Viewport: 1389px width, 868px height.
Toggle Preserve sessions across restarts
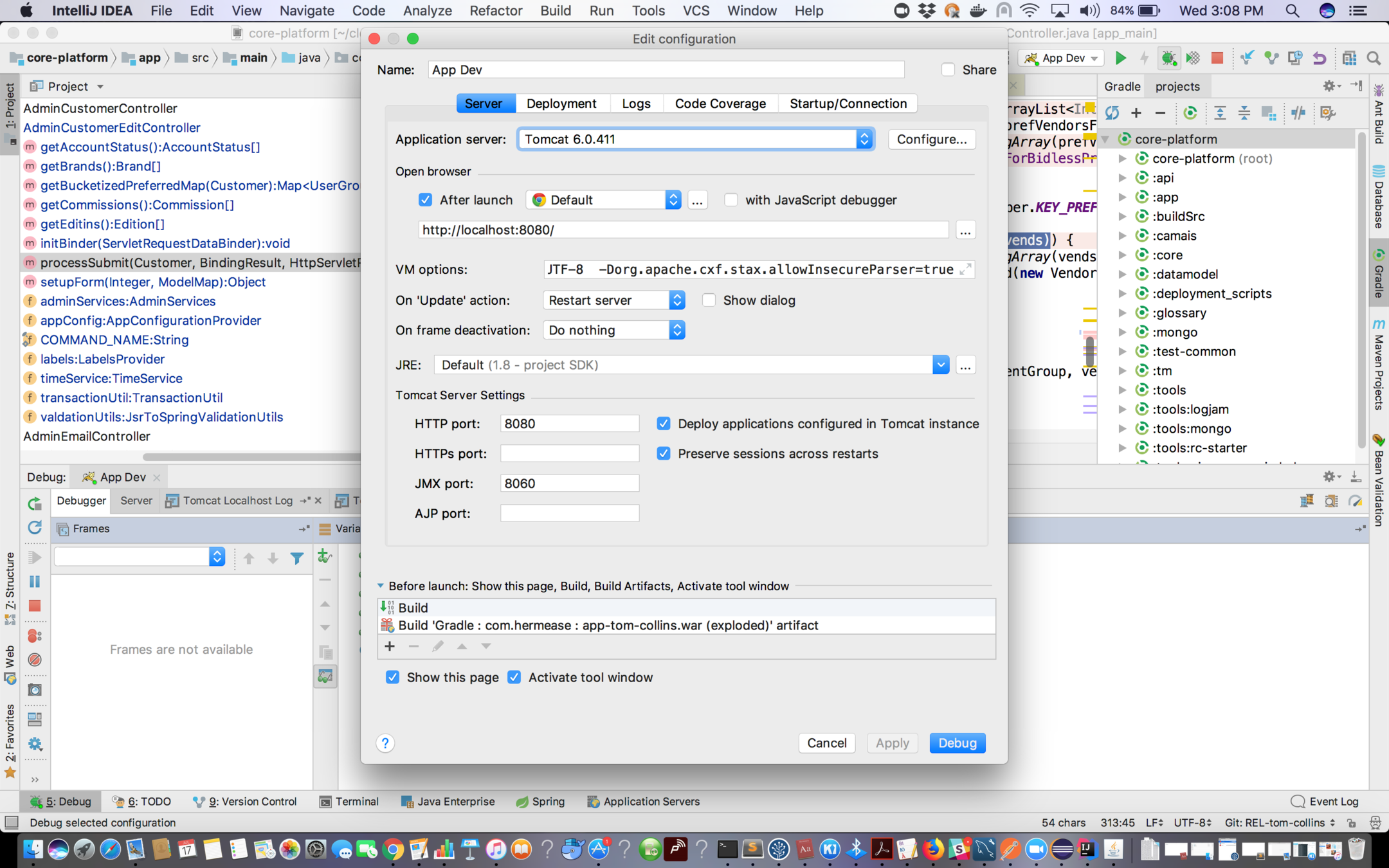[x=664, y=453]
